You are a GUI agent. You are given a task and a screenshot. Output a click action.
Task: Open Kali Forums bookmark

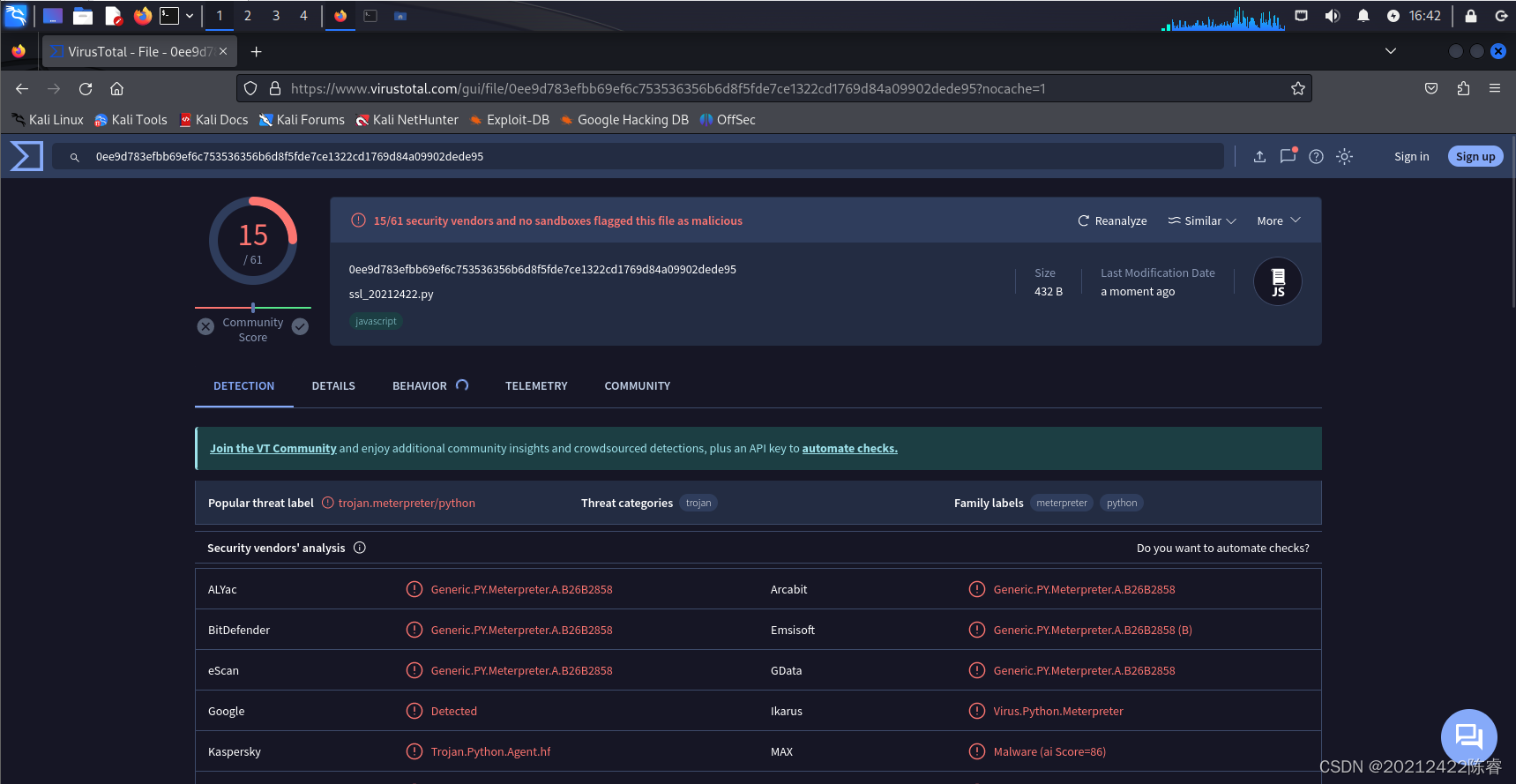[302, 120]
